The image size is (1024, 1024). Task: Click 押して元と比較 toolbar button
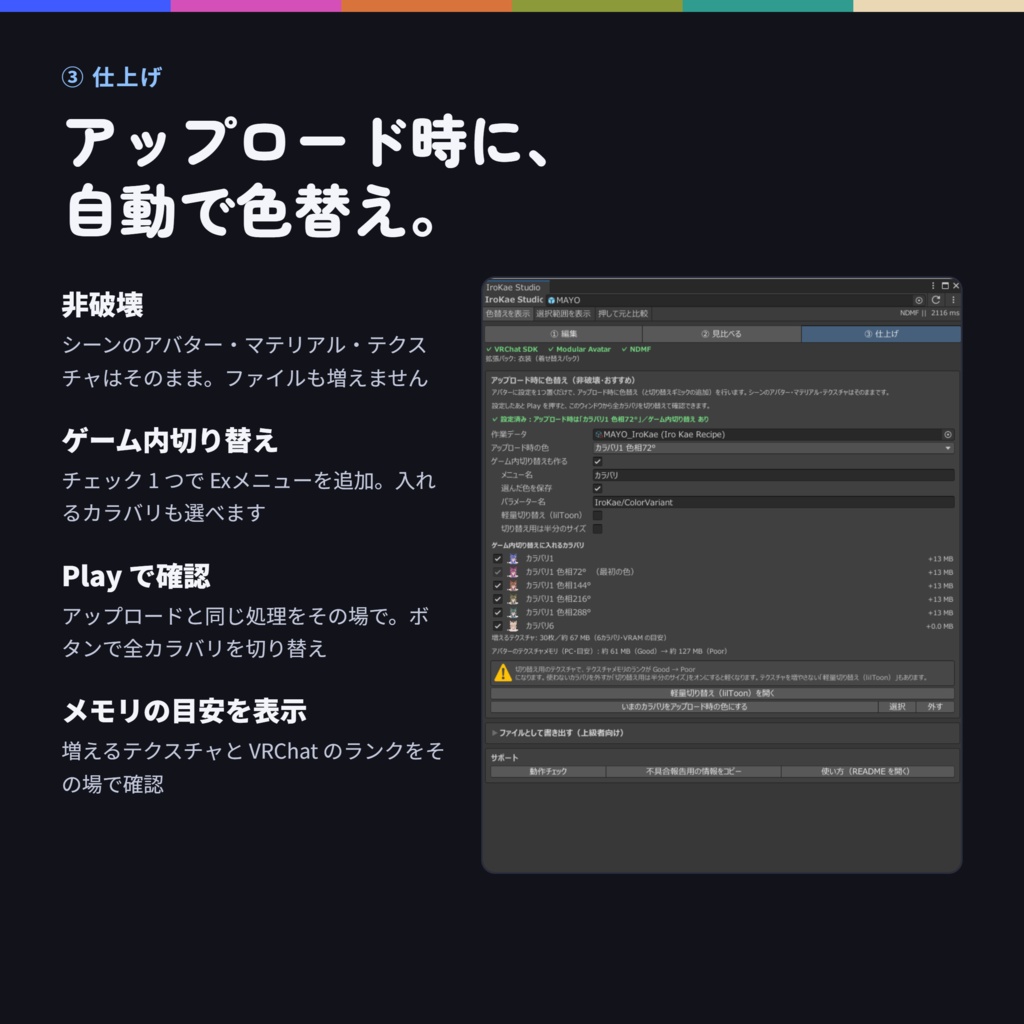623,313
